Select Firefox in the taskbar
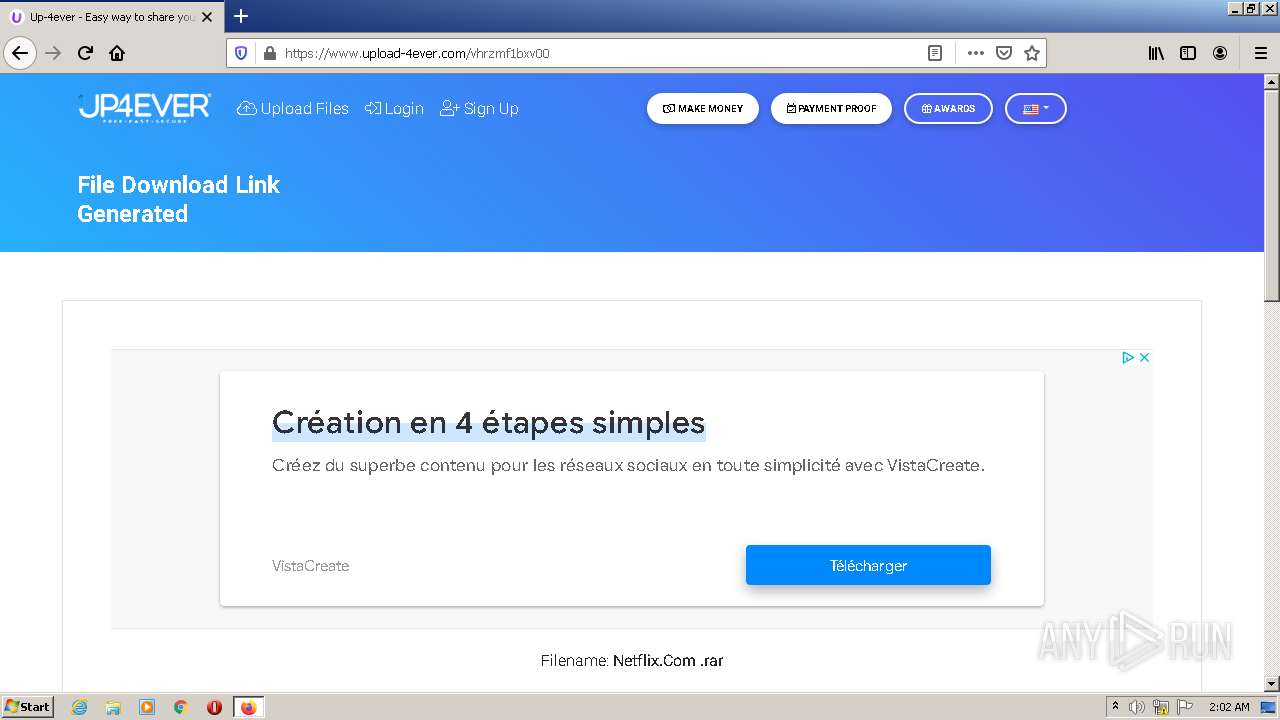The image size is (1280, 720). point(248,707)
